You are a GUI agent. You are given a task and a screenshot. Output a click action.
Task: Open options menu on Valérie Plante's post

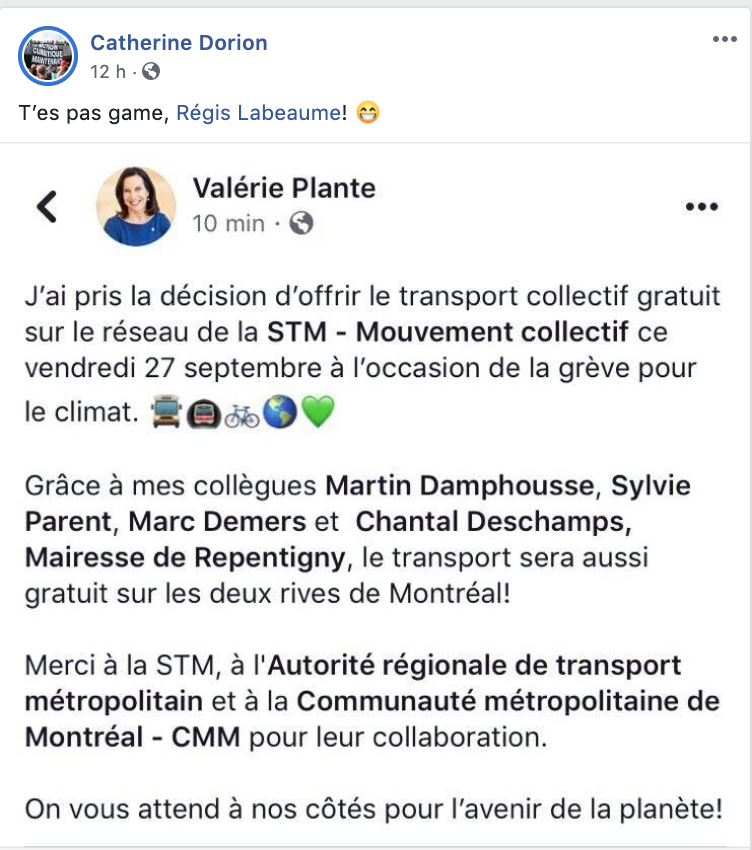coord(702,207)
